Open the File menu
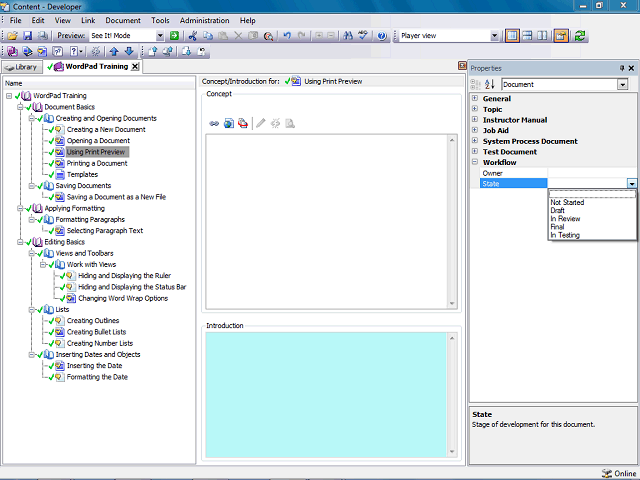Image resolution: width=640 pixels, height=480 pixels. click(x=16, y=20)
